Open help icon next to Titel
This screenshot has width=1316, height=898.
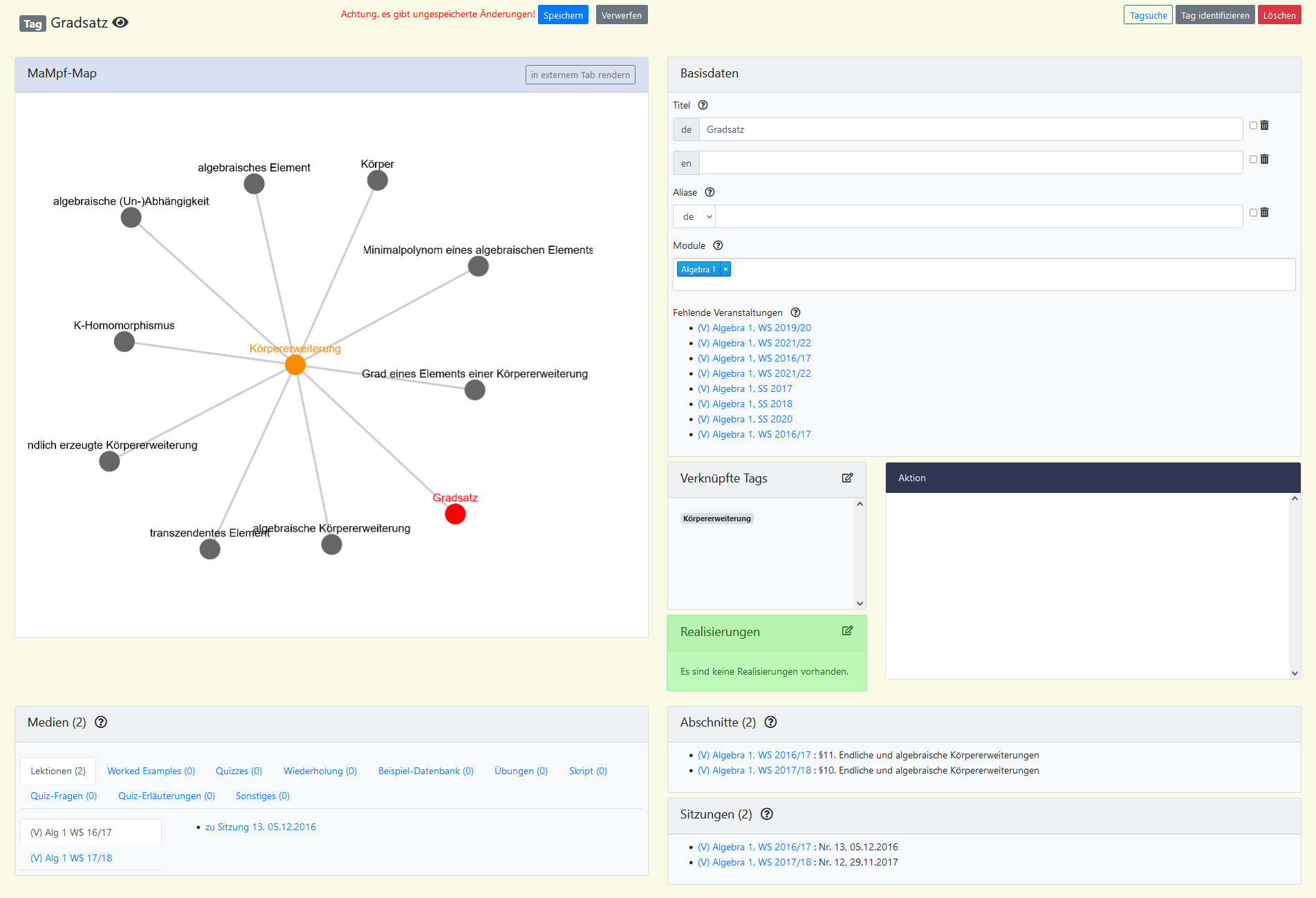point(703,105)
